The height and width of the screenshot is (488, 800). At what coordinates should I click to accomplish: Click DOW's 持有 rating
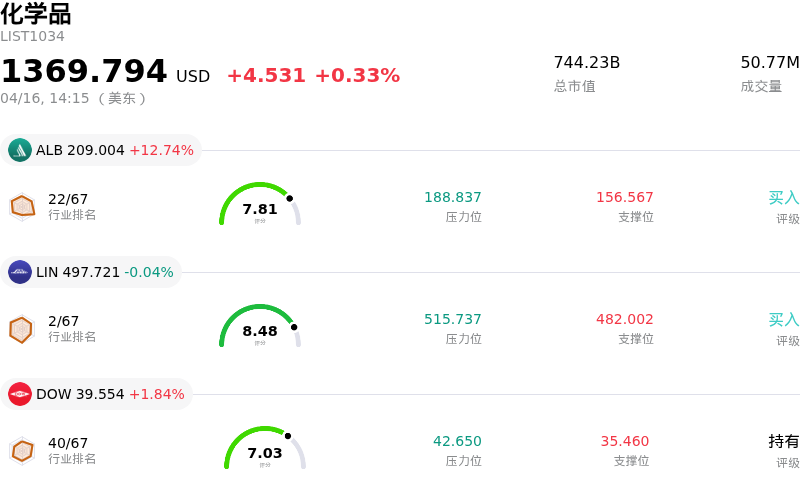point(783,441)
